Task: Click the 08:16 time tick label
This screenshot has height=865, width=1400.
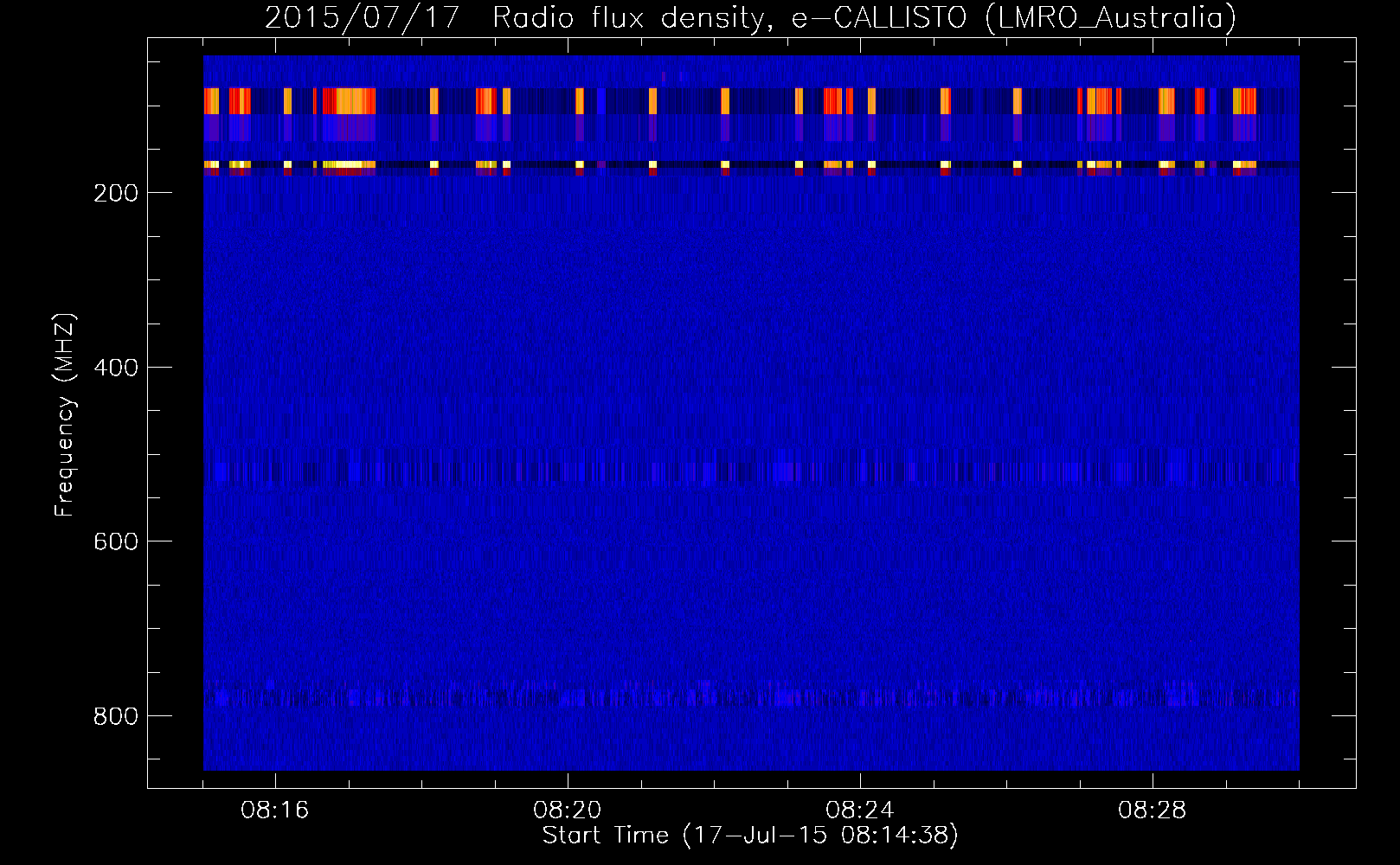Action: [x=275, y=811]
